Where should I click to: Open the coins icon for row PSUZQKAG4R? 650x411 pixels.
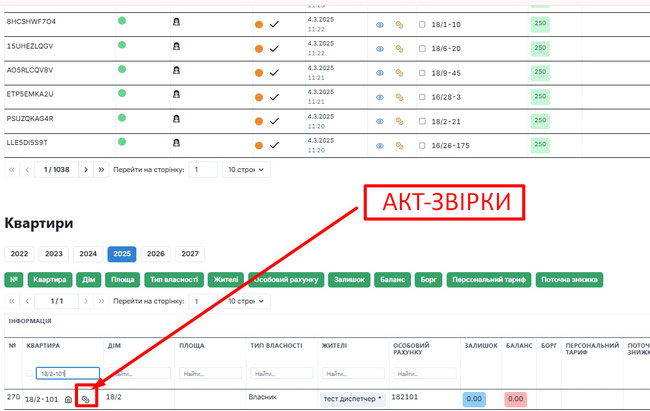[x=399, y=122]
